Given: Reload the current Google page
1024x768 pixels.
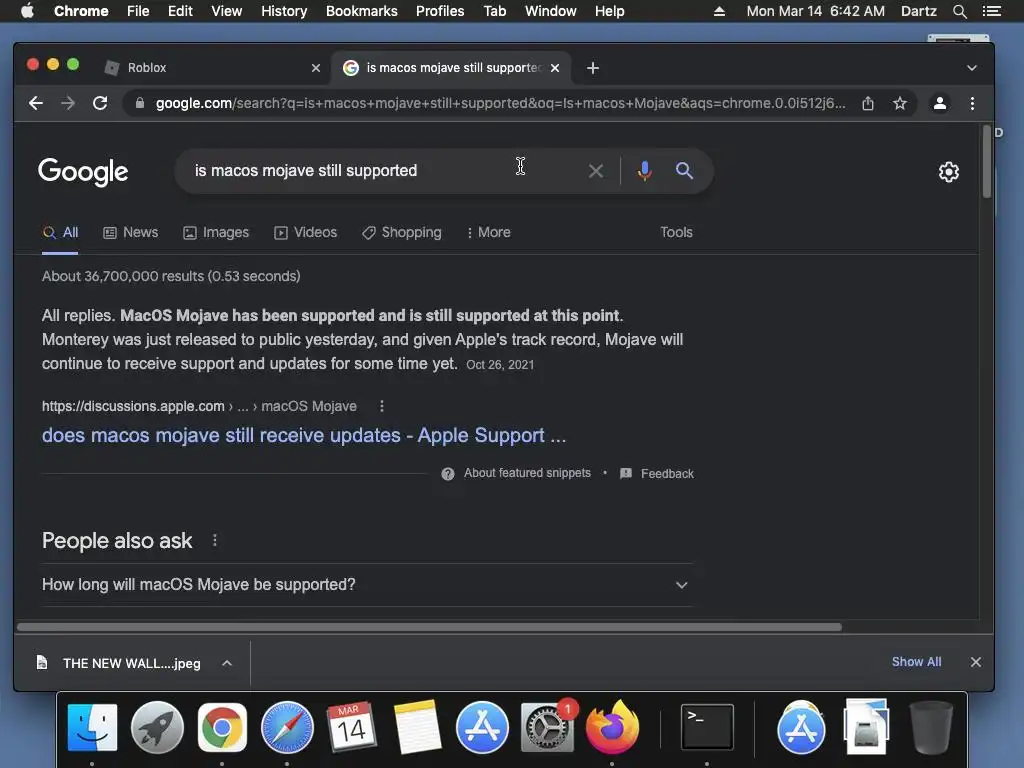Looking at the screenshot, I should coord(100,103).
